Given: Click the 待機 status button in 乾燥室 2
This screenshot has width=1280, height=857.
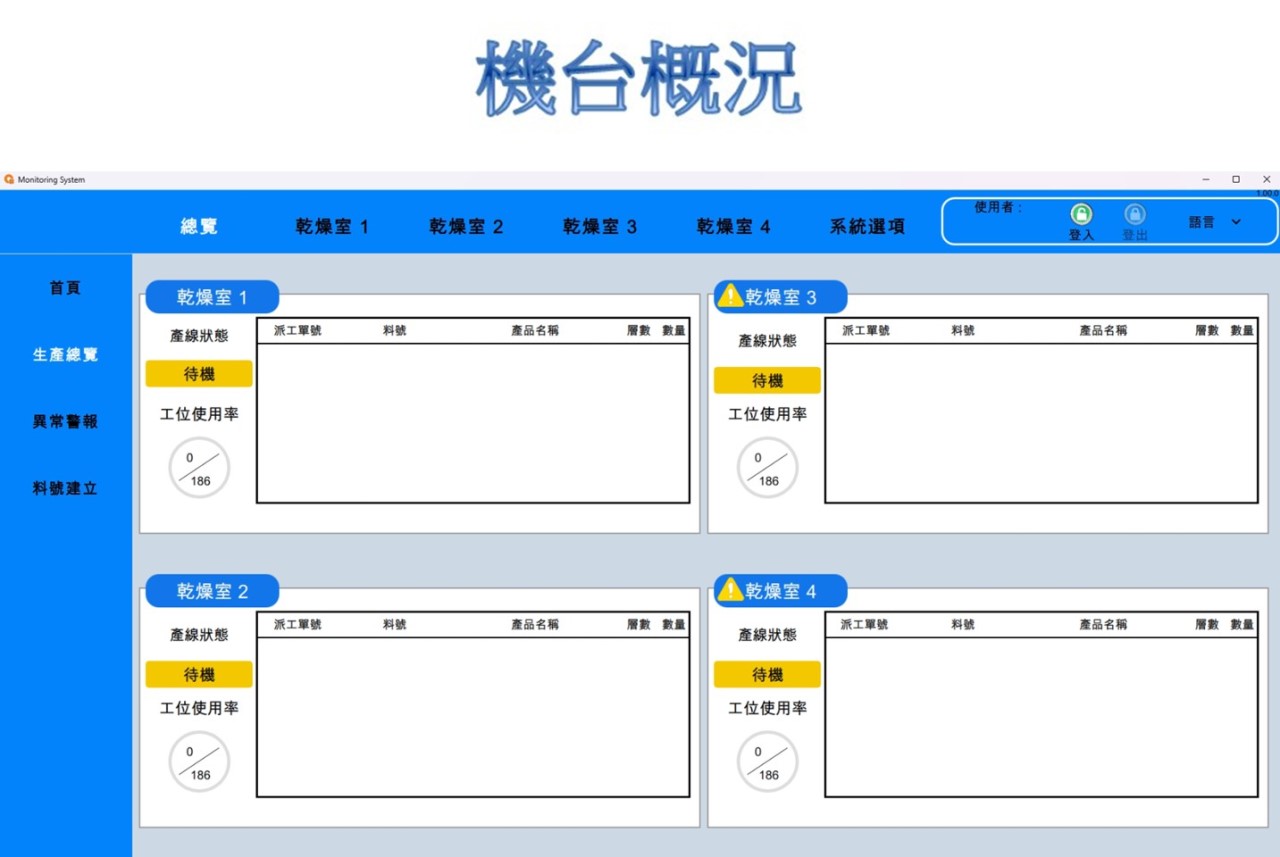Looking at the screenshot, I should 199,675.
